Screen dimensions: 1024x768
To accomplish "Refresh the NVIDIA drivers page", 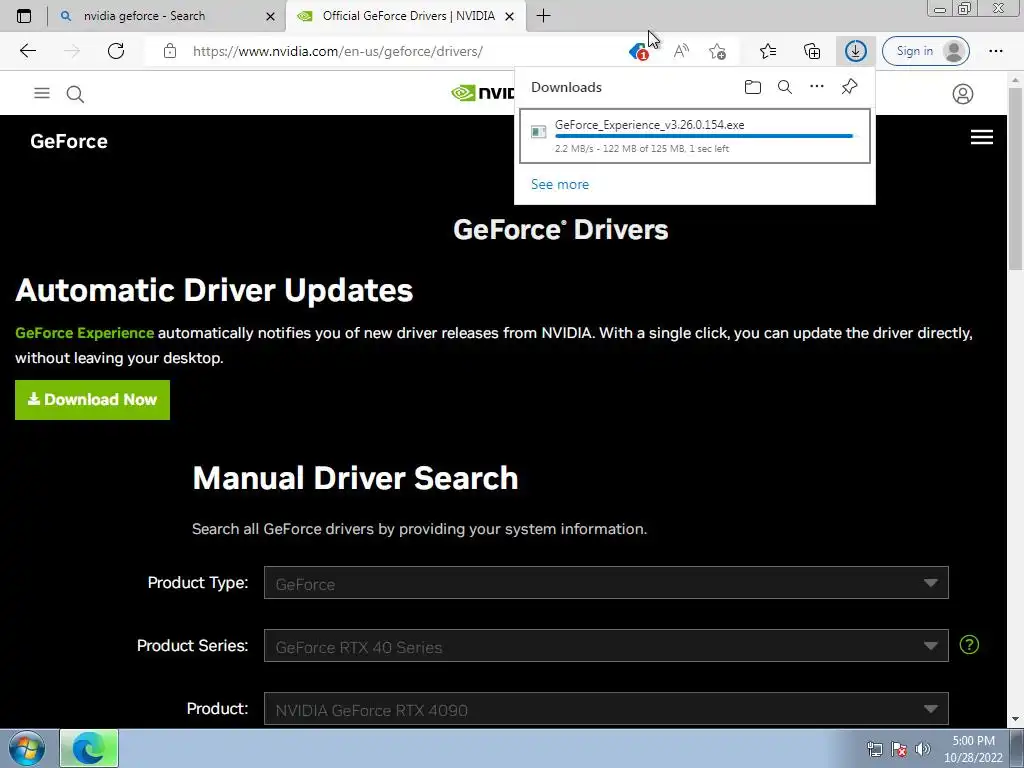I will click(116, 51).
